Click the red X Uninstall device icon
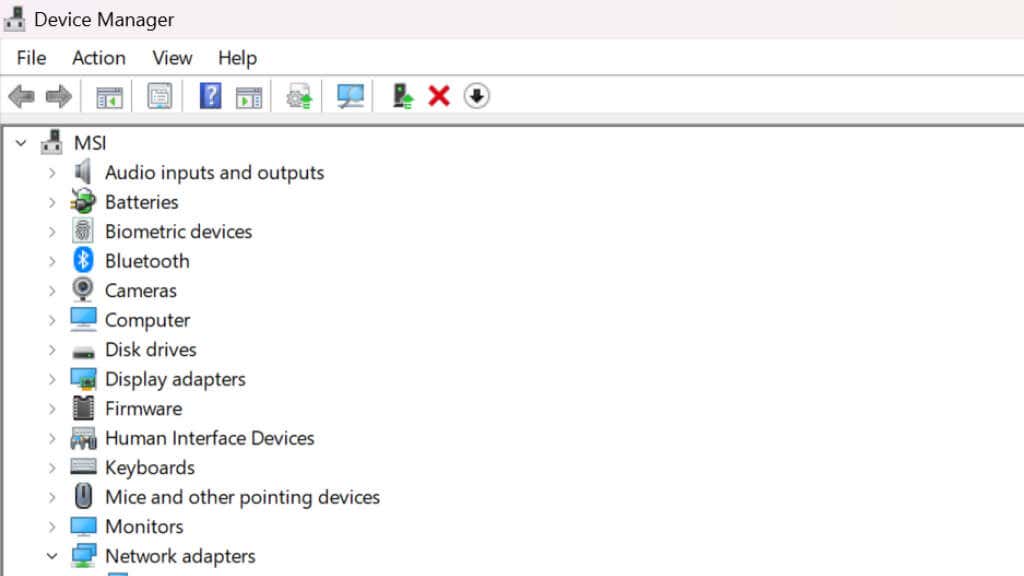Image resolution: width=1024 pixels, height=576 pixels. tap(439, 96)
